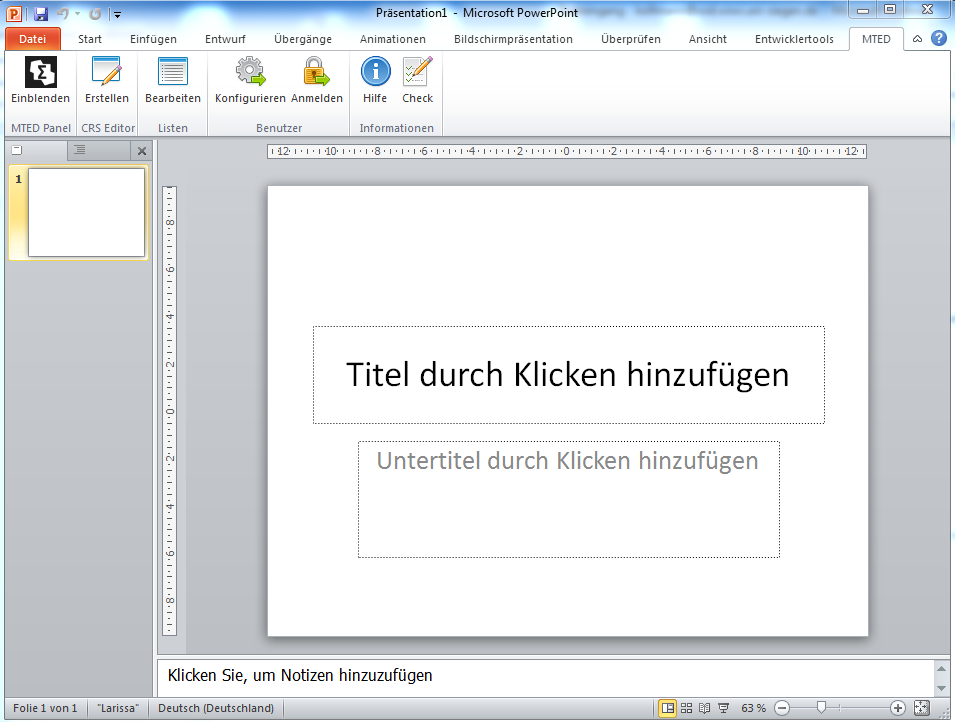Switch to the Entwurf tab
The height and width of the screenshot is (722, 955).
point(225,39)
